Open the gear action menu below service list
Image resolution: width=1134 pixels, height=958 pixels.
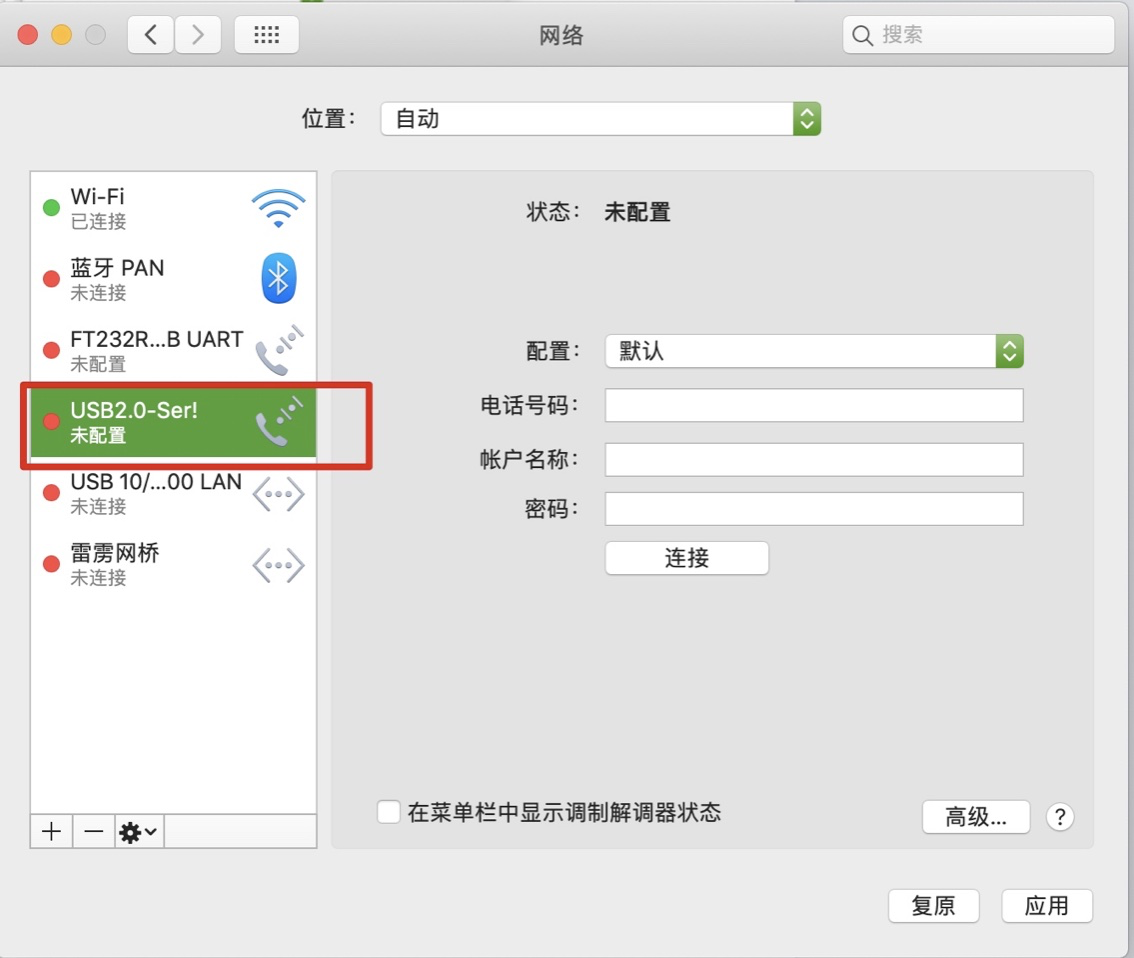pyautogui.click(x=138, y=831)
